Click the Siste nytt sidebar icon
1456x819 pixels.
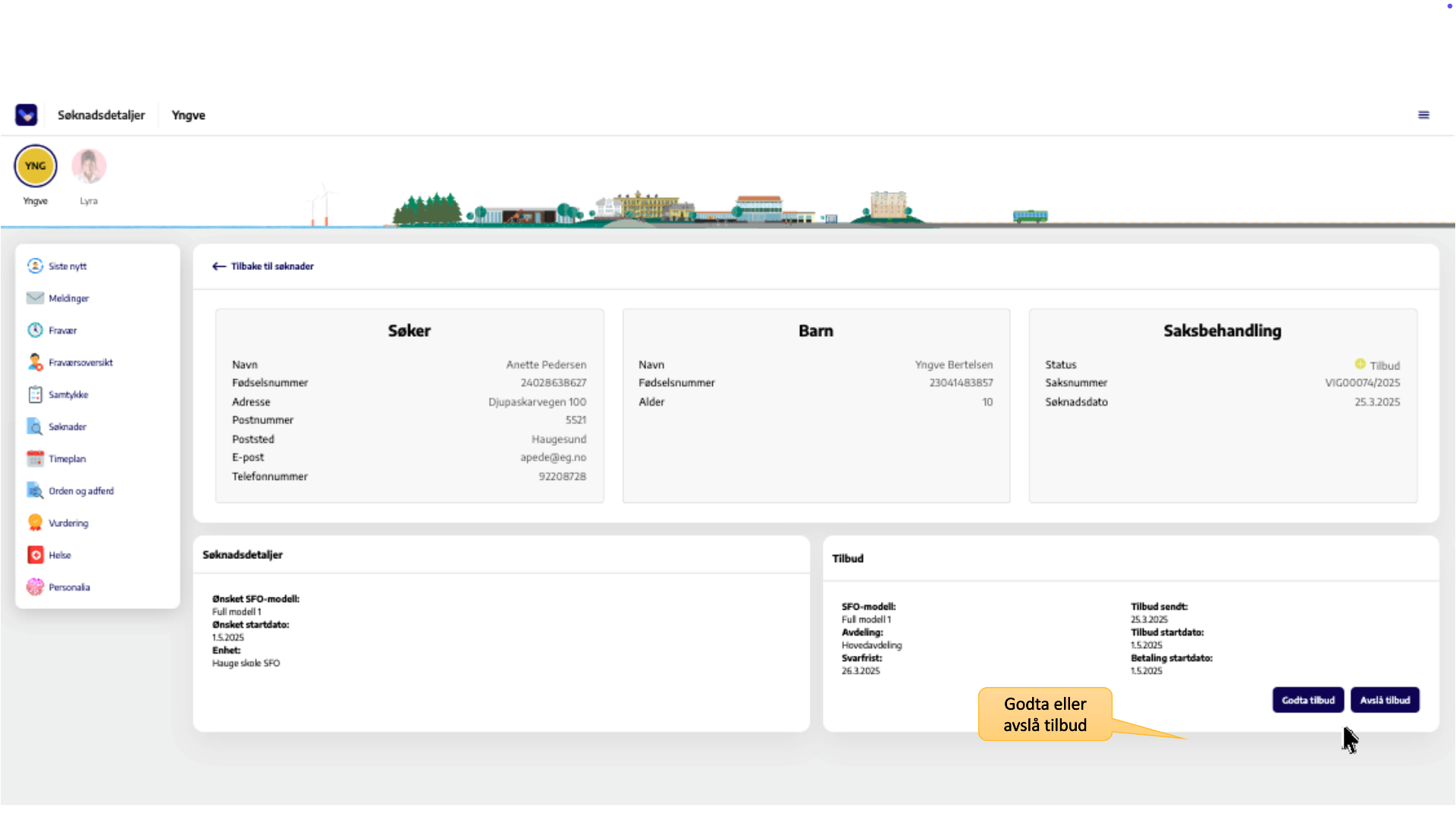35,266
